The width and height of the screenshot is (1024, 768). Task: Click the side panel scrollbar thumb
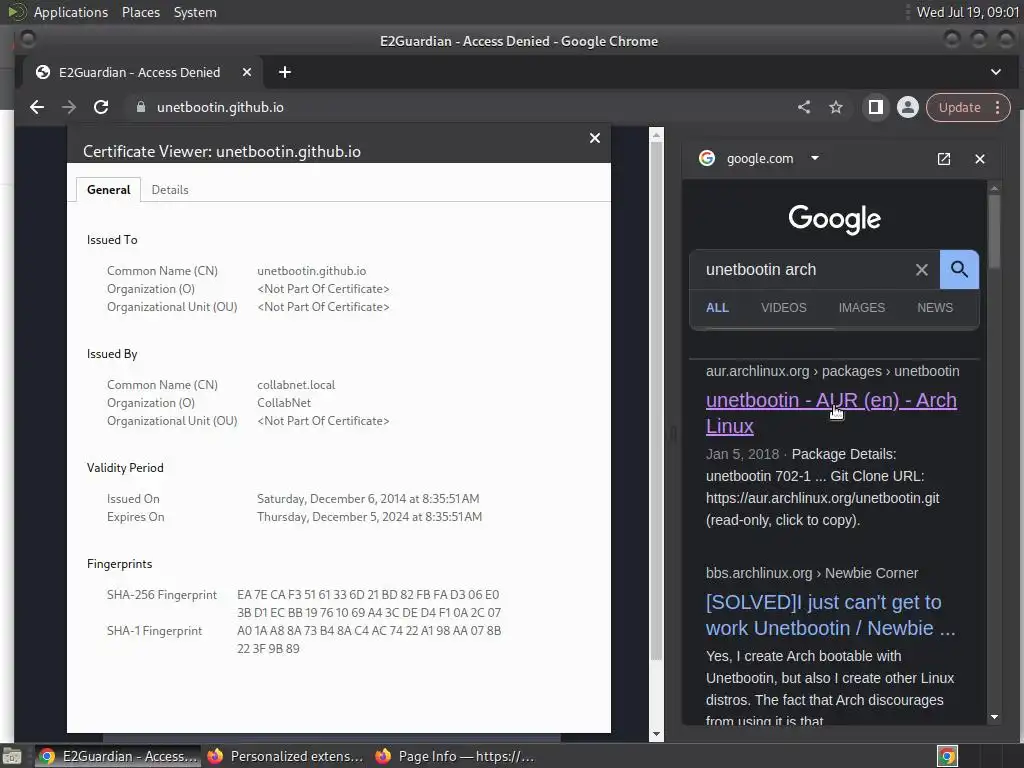click(995, 230)
